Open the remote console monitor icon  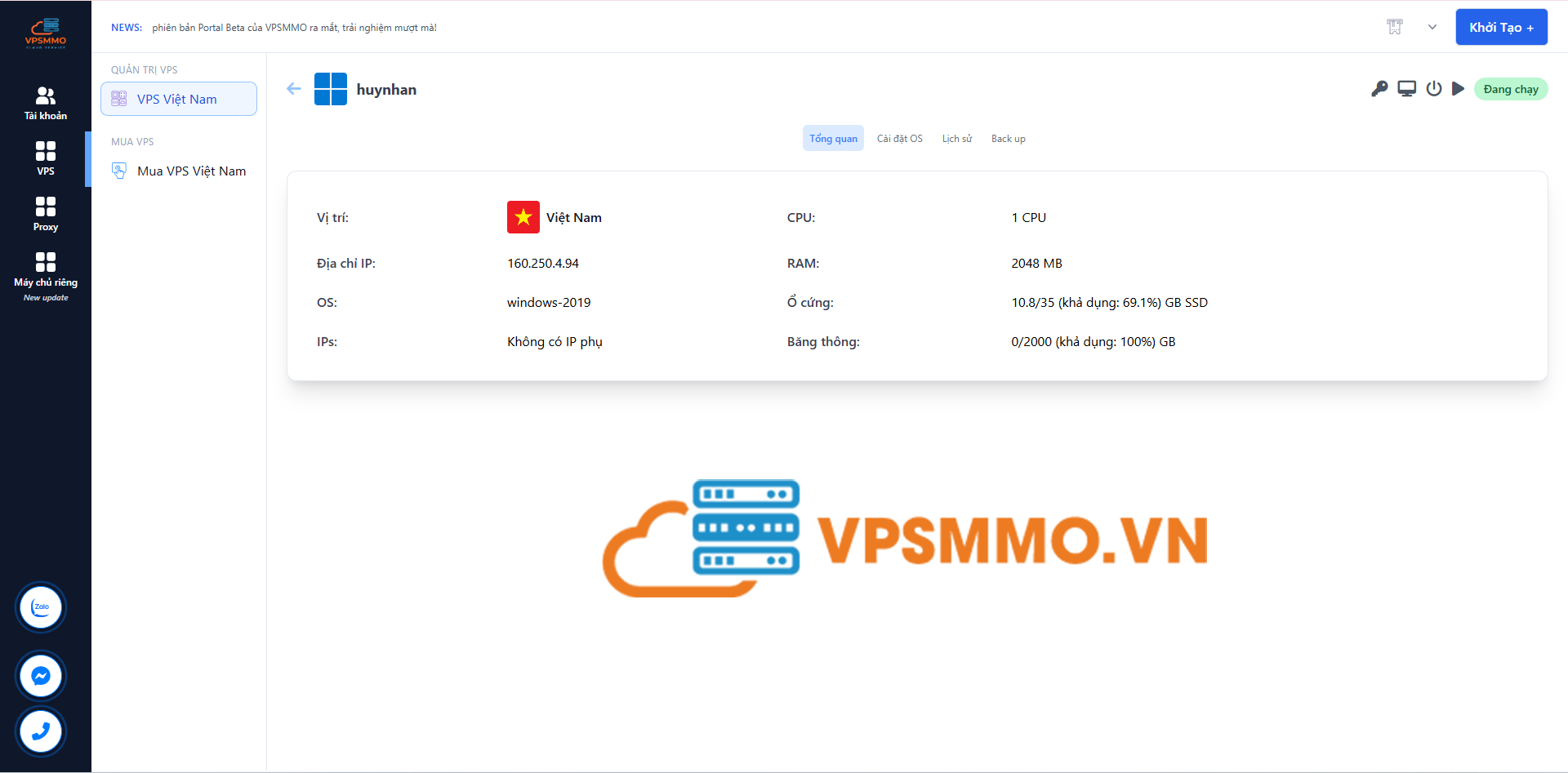[x=1406, y=89]
